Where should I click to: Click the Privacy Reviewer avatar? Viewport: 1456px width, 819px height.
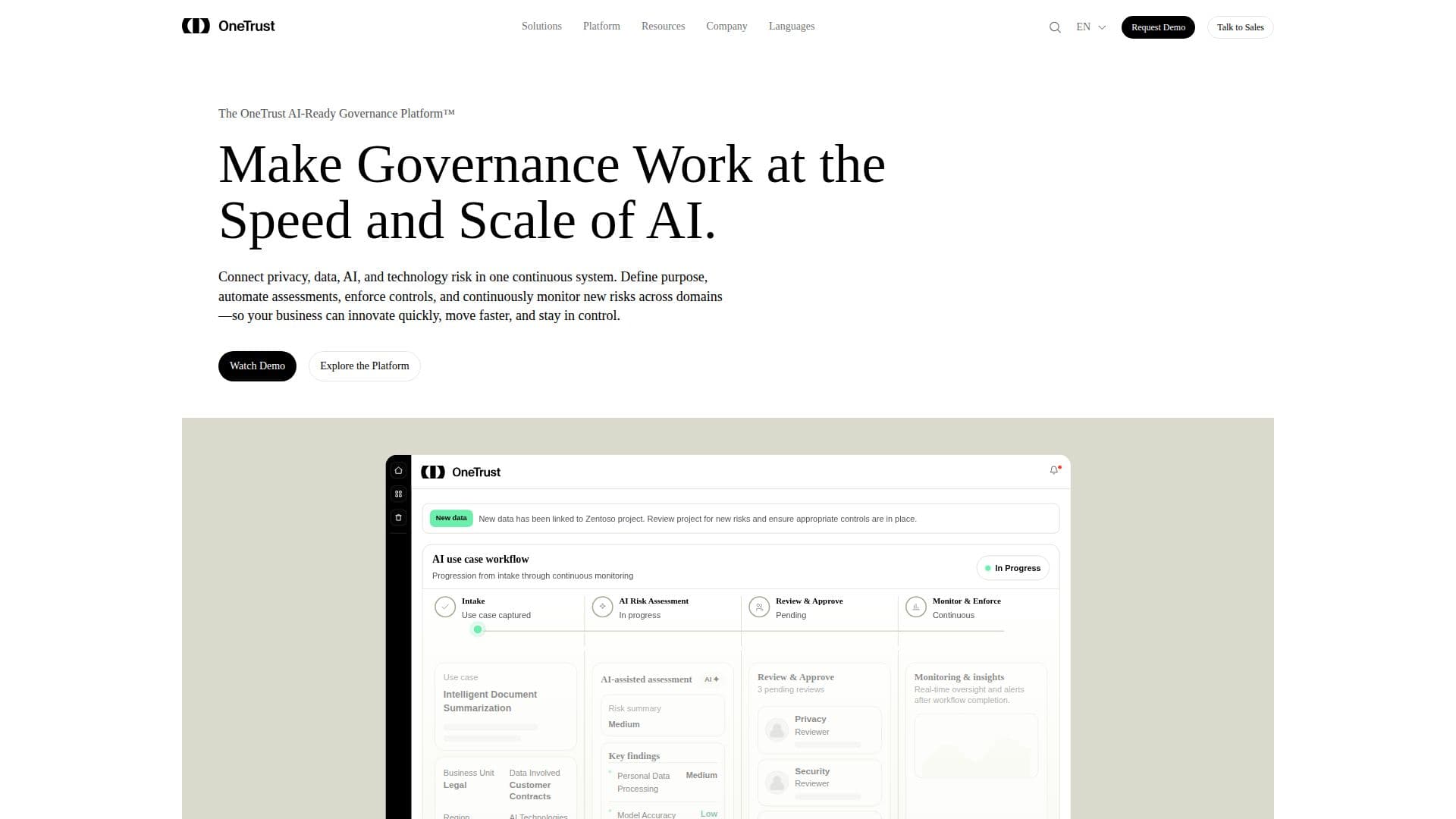[x=777, y=730]
